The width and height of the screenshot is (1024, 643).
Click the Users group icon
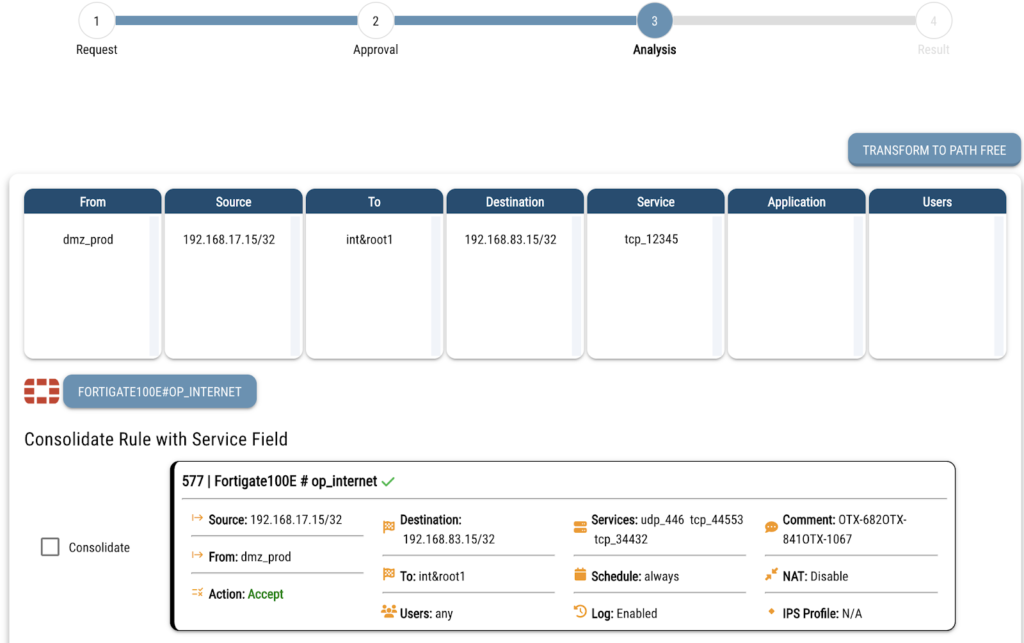pos(389,611)
